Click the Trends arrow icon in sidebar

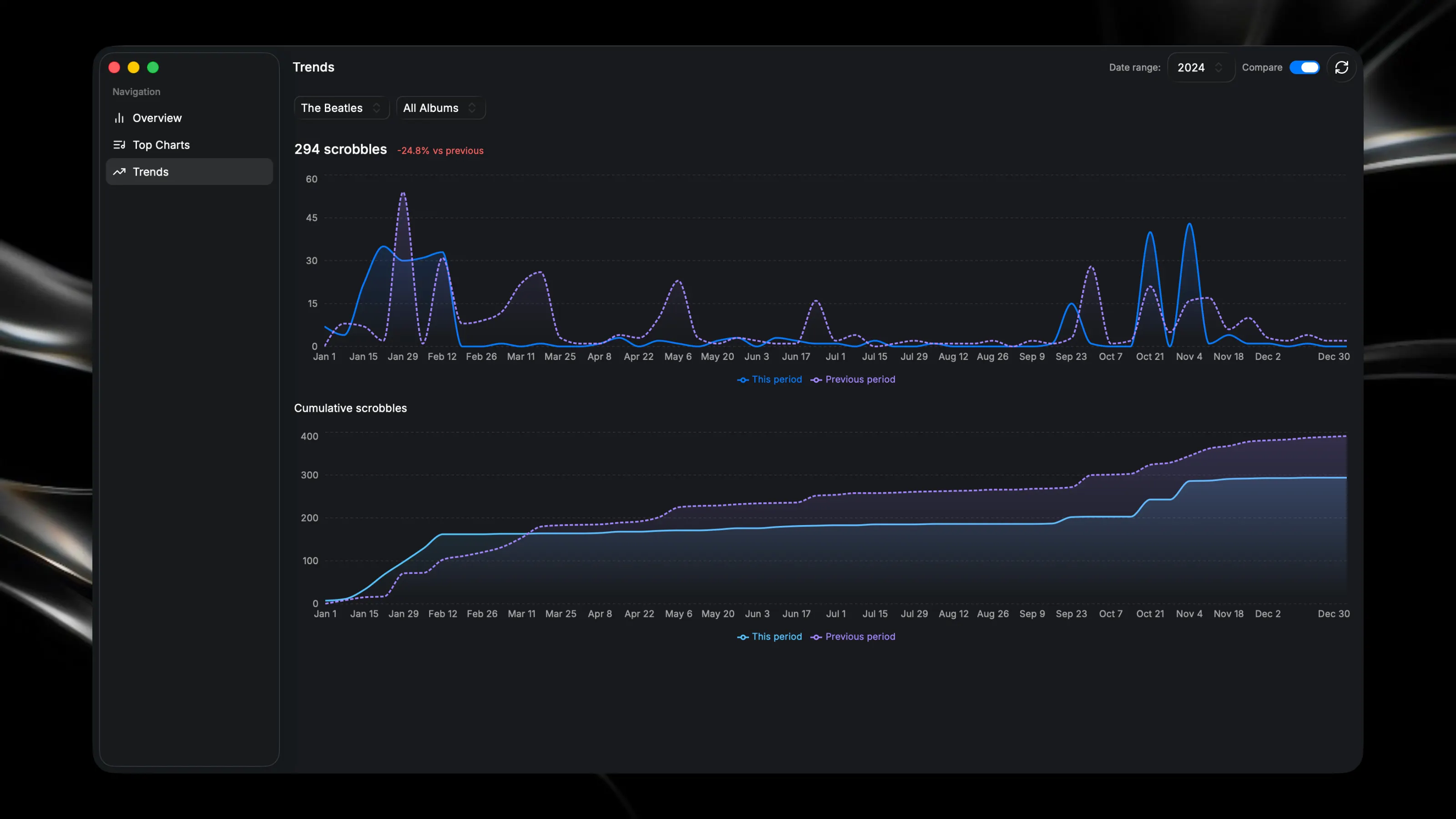point(119,172)
